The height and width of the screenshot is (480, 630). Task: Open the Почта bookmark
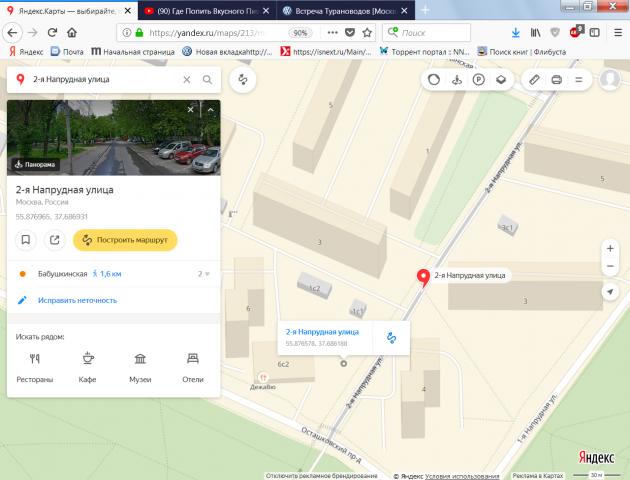(x=67, y=52)
